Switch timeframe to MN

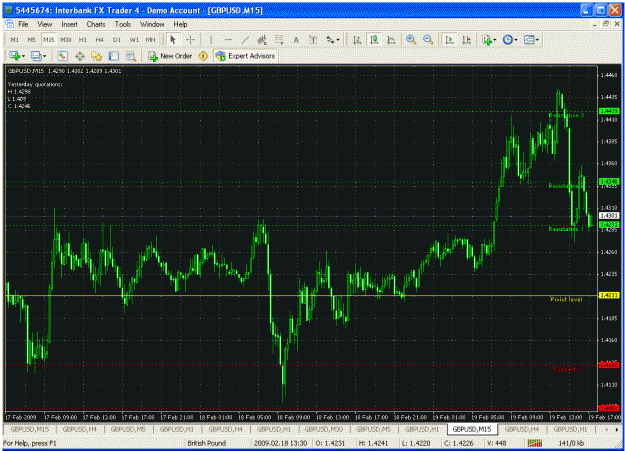pyautogui.click(x=150, y=40)
